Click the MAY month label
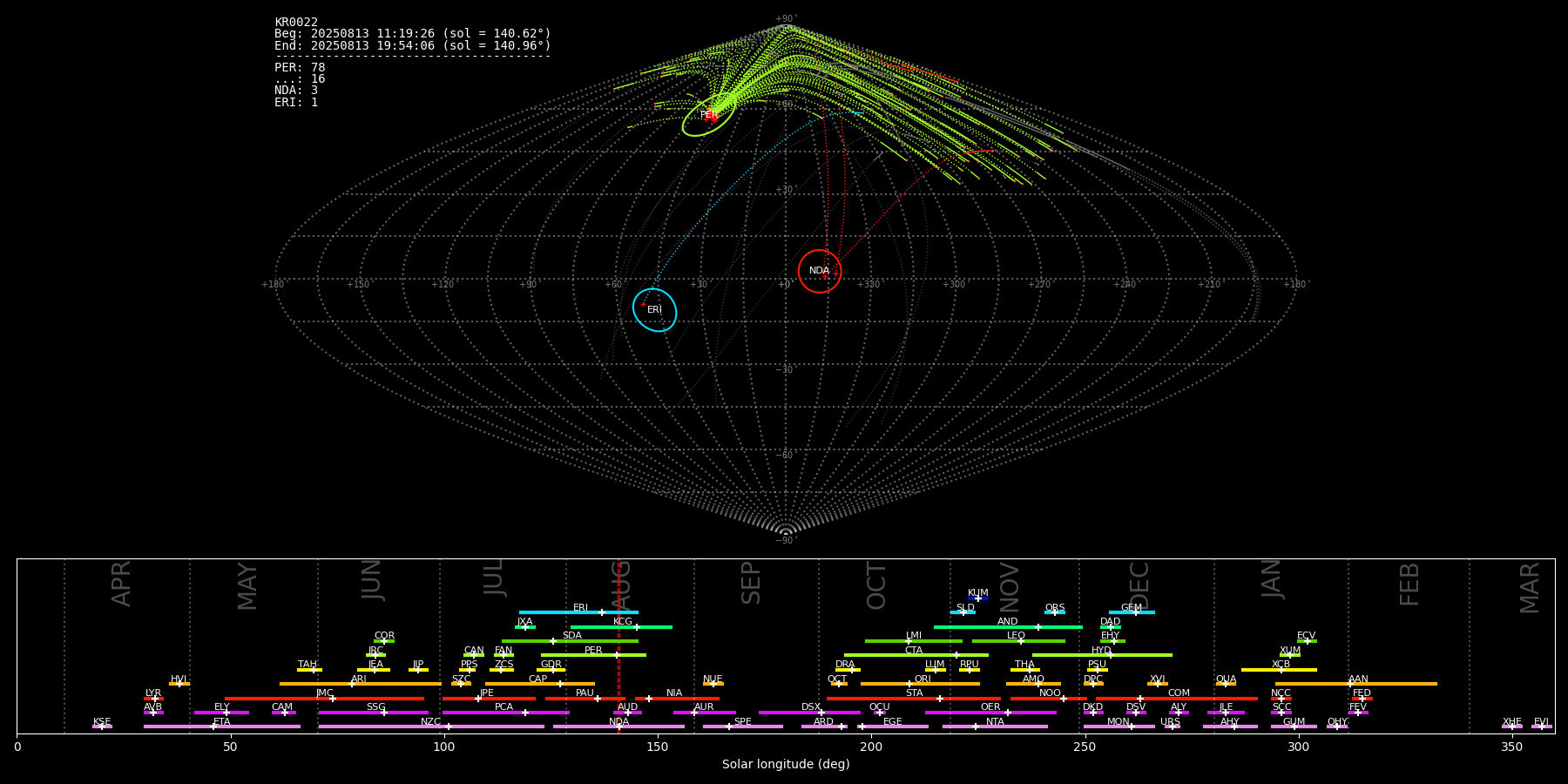The width and height of the screenshot is (1568, 784). coord(247,585)
